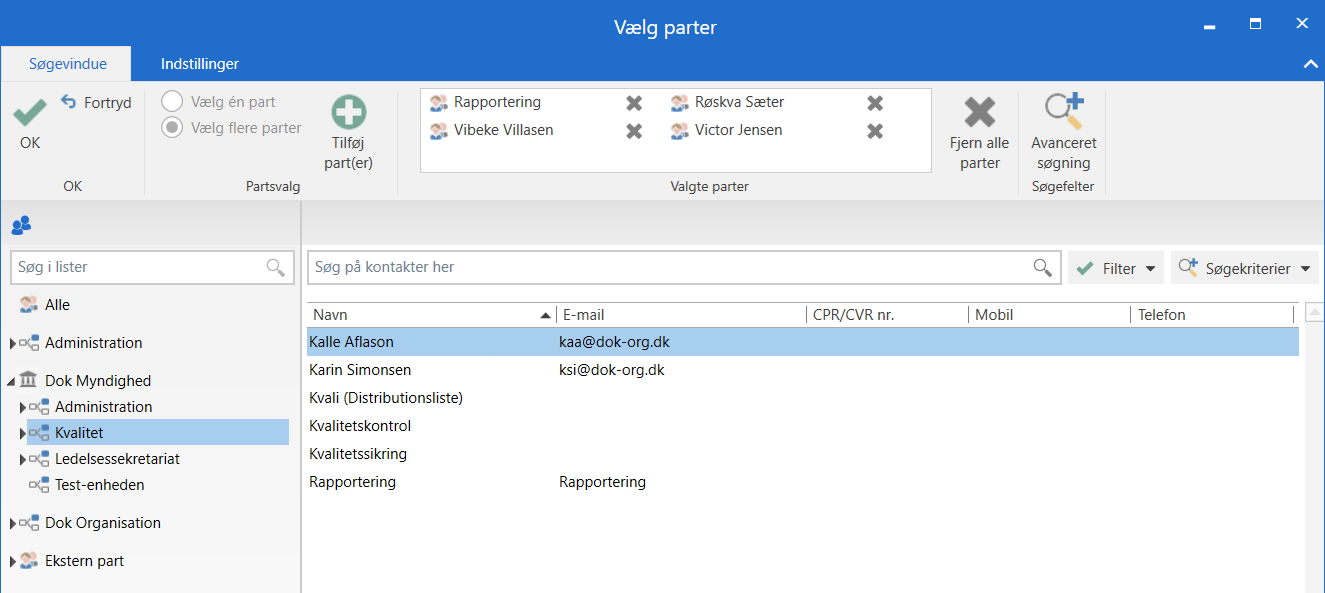1325x593 pixels.
Task: Click the Tilføj part(er) plus icon
Action: (x=349, y=112)
